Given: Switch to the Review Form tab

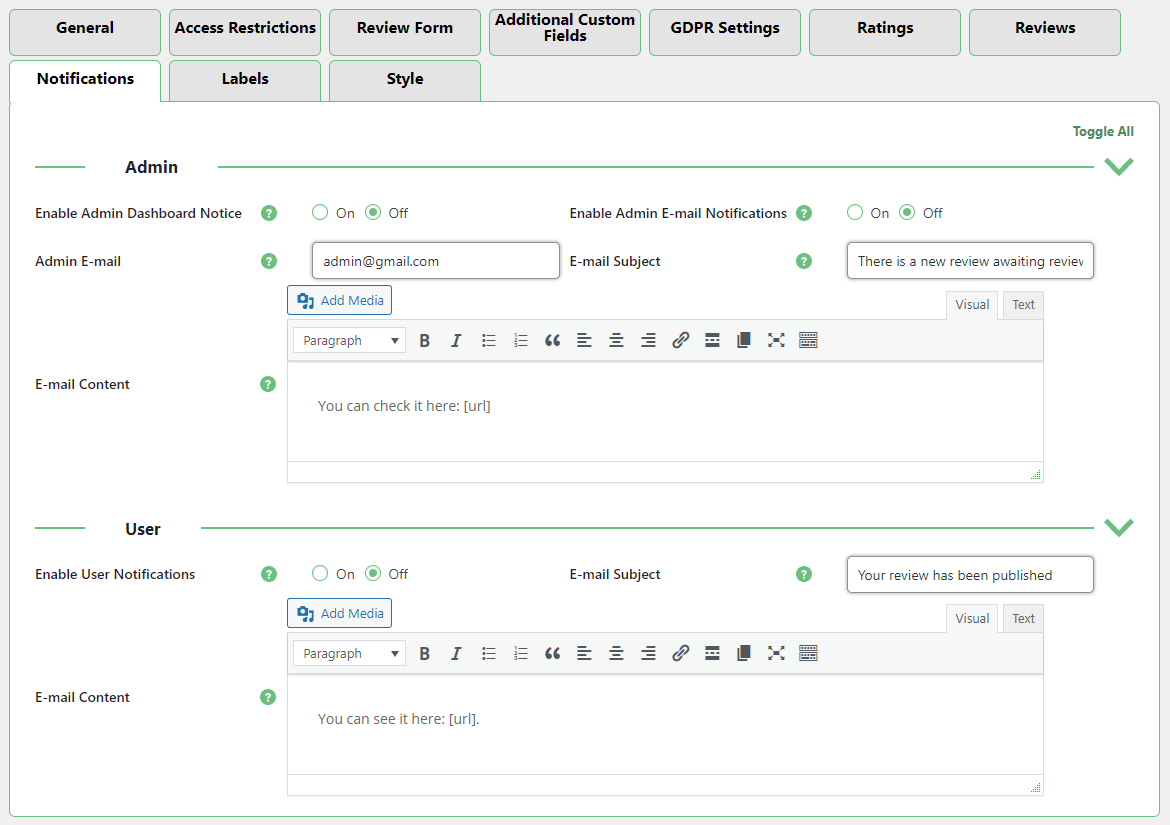Looking at the screenshot, I should (404, 32).
